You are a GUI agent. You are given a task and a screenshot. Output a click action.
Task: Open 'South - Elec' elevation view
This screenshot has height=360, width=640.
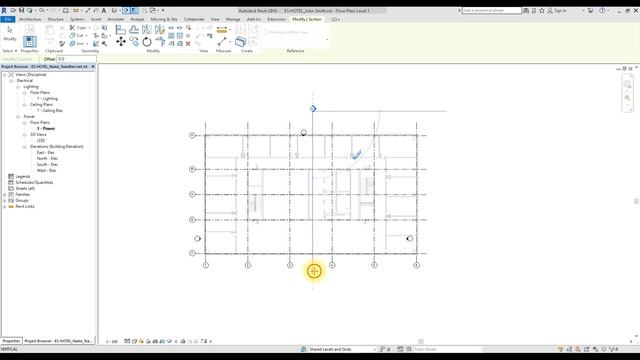[x=47, y=164]
